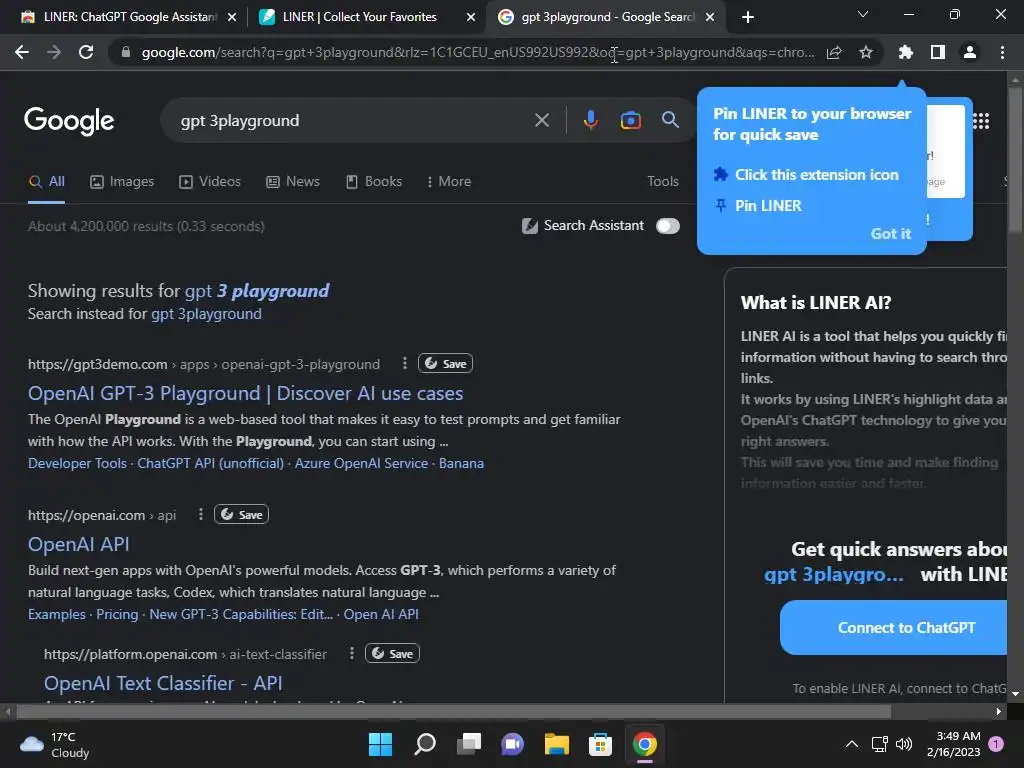Clear the Google search box text
Viewport: 1024px width, 768px height.
pos(541,120)
